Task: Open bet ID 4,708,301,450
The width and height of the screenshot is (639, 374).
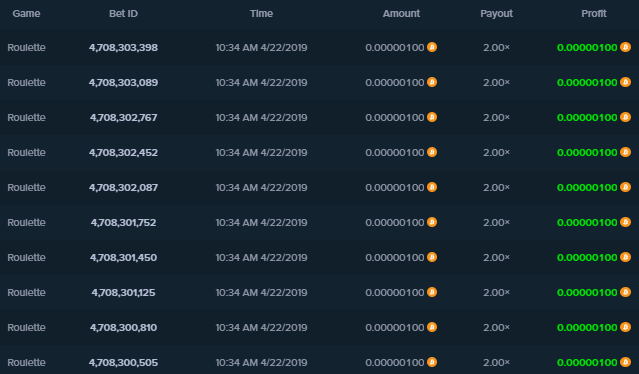Action: tap(123, 258)
